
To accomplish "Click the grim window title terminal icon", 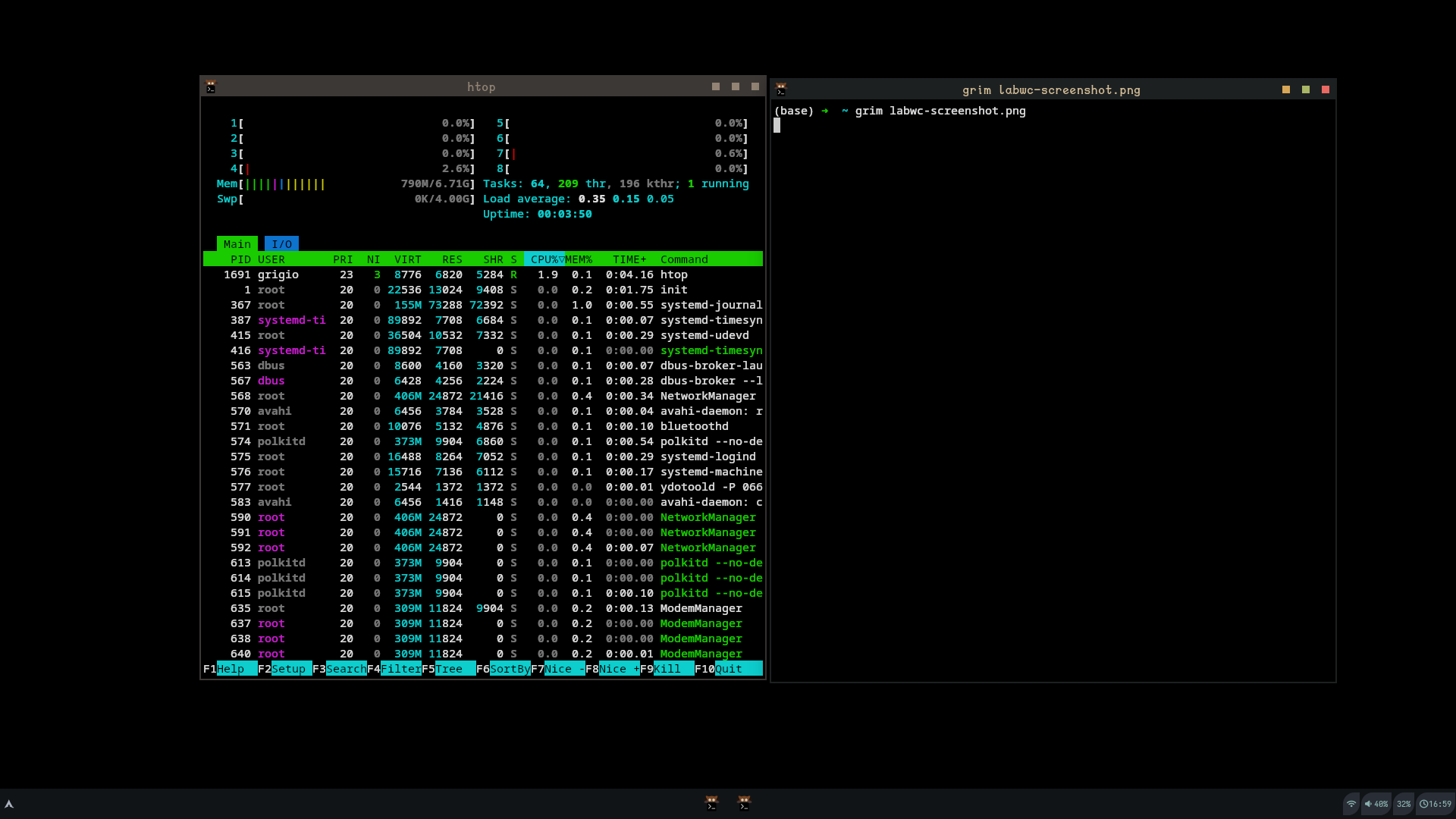I will click(781, 89).
